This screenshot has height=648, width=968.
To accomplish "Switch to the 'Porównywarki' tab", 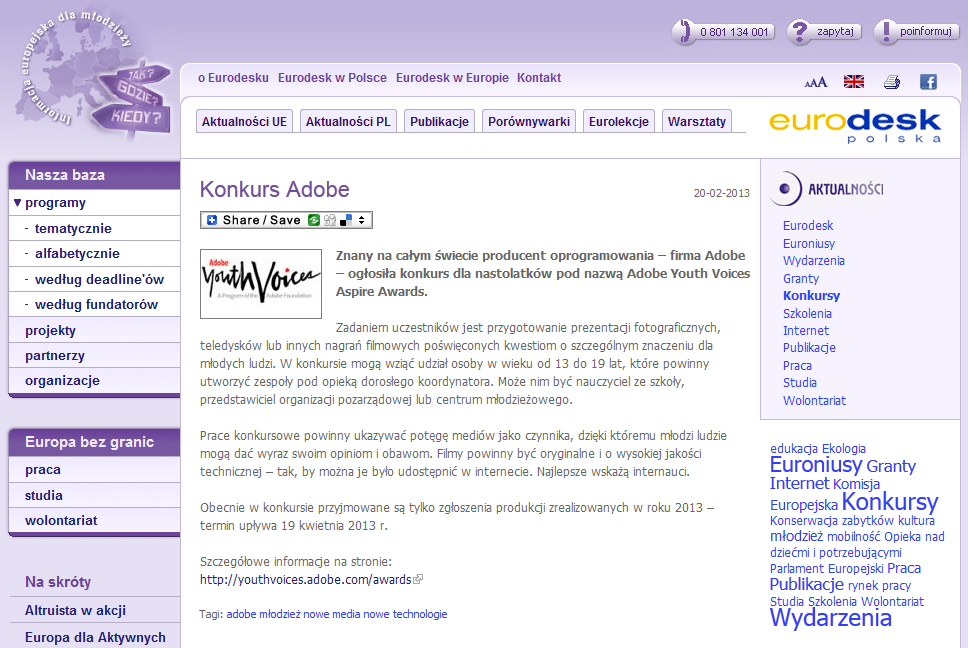I will click(529, 122).
